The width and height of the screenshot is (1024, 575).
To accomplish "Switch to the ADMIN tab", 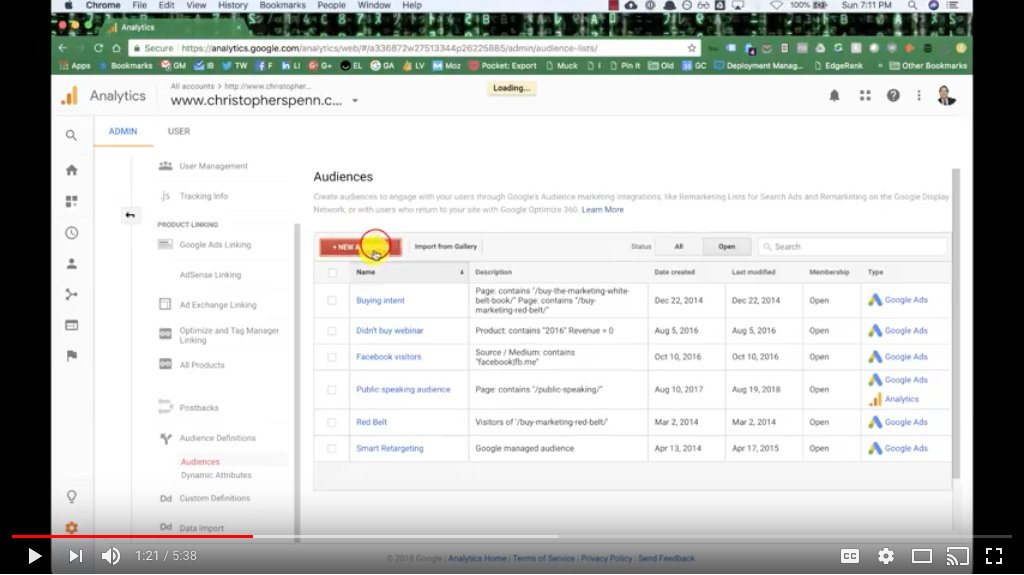I will [123, 131].
